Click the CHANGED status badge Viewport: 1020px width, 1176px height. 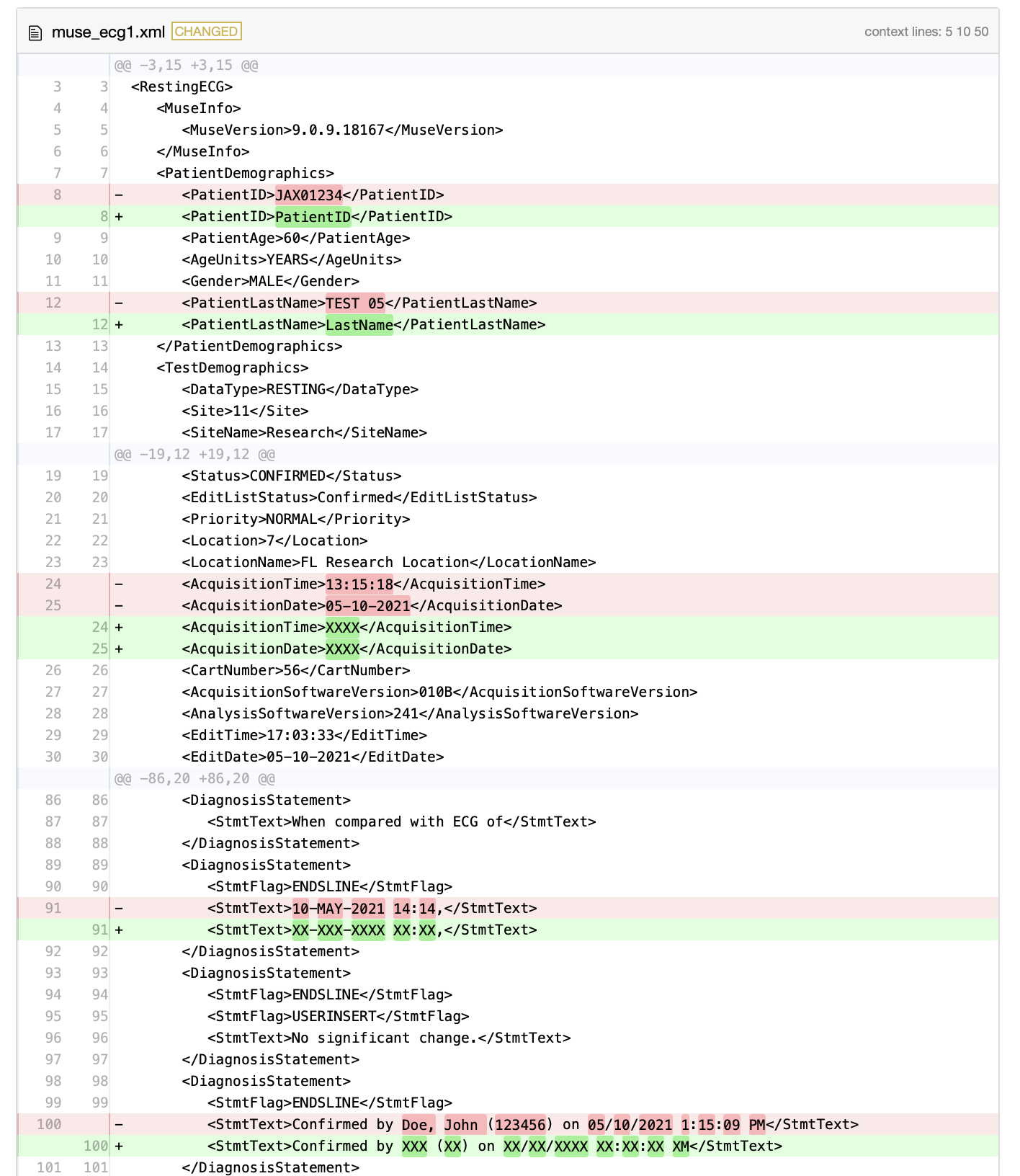coord(207,32)
